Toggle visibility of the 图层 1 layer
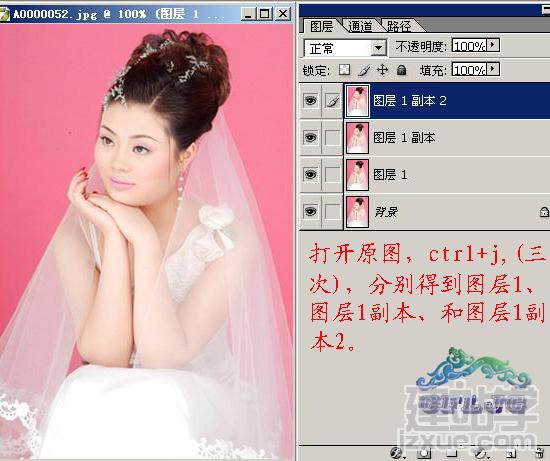The image size is (550, 461). (310, 174)
